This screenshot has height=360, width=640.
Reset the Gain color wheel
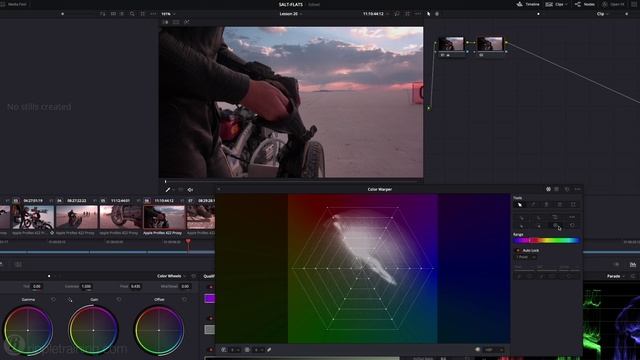point(119,300)
